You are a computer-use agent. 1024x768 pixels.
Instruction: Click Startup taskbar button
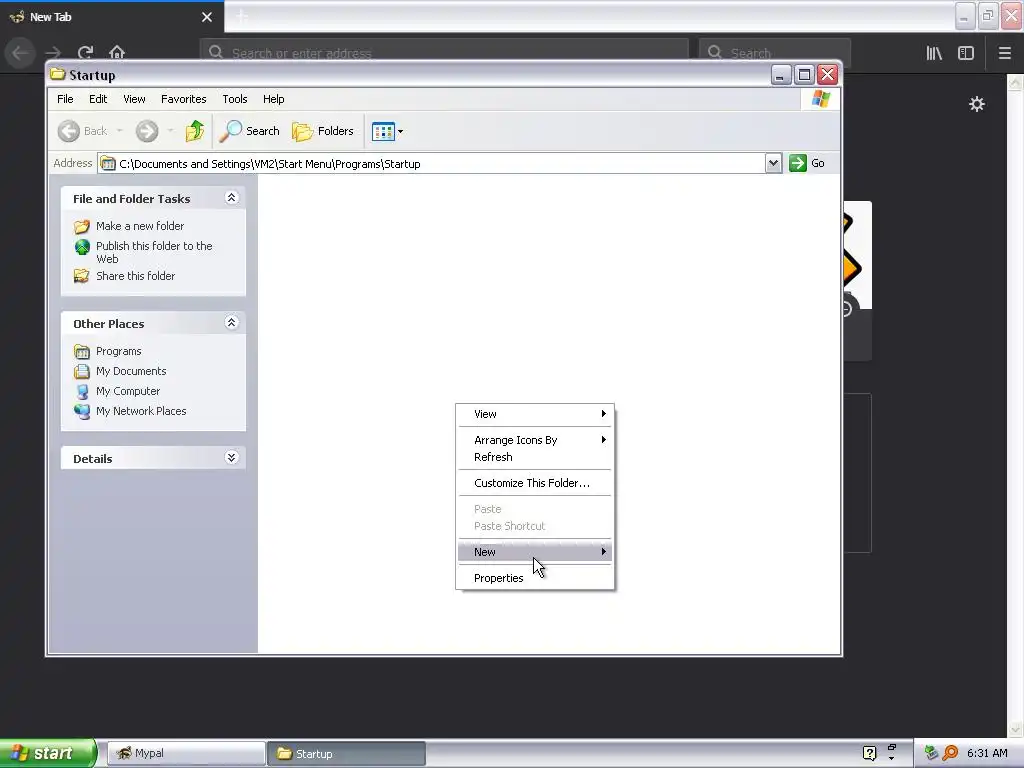(x=347, y=754)
